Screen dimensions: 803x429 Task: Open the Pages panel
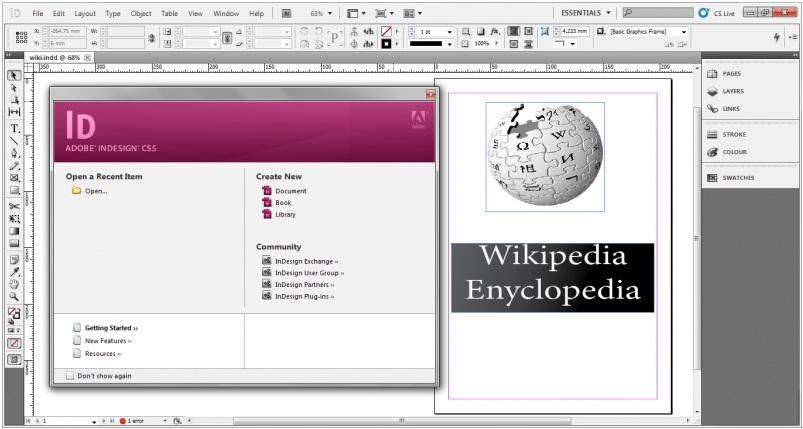731,74
